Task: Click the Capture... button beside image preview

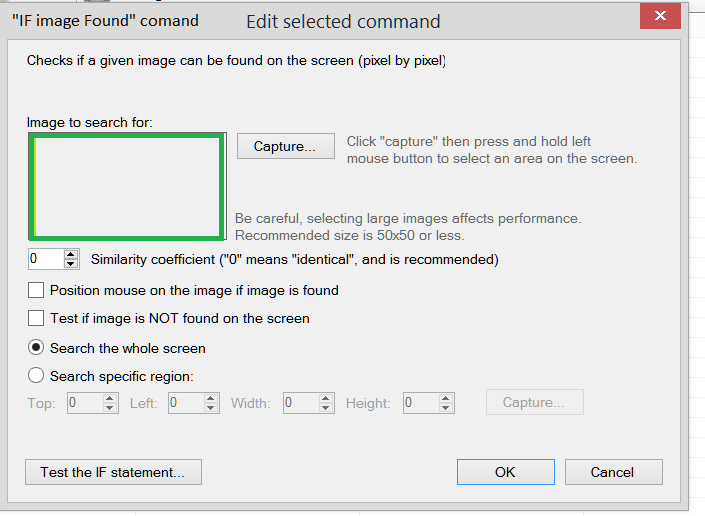Action: pos(285,146)
